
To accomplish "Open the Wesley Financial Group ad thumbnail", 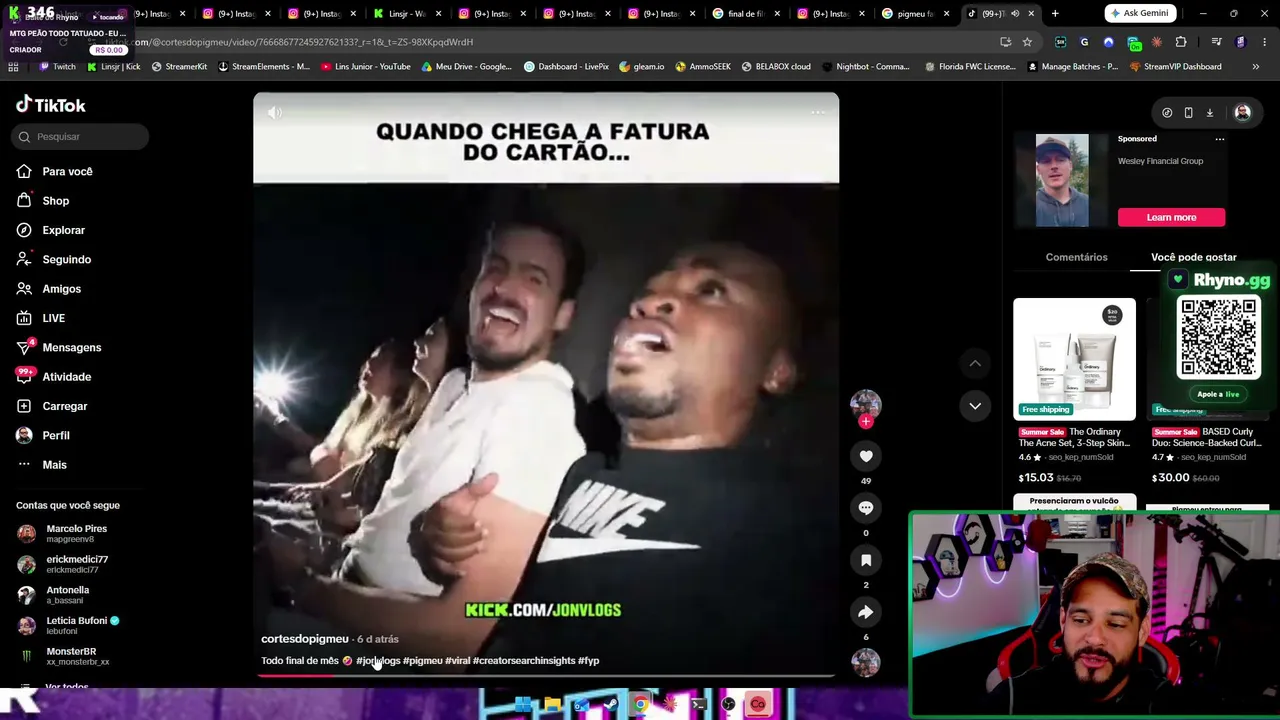I will (1062, 180).
